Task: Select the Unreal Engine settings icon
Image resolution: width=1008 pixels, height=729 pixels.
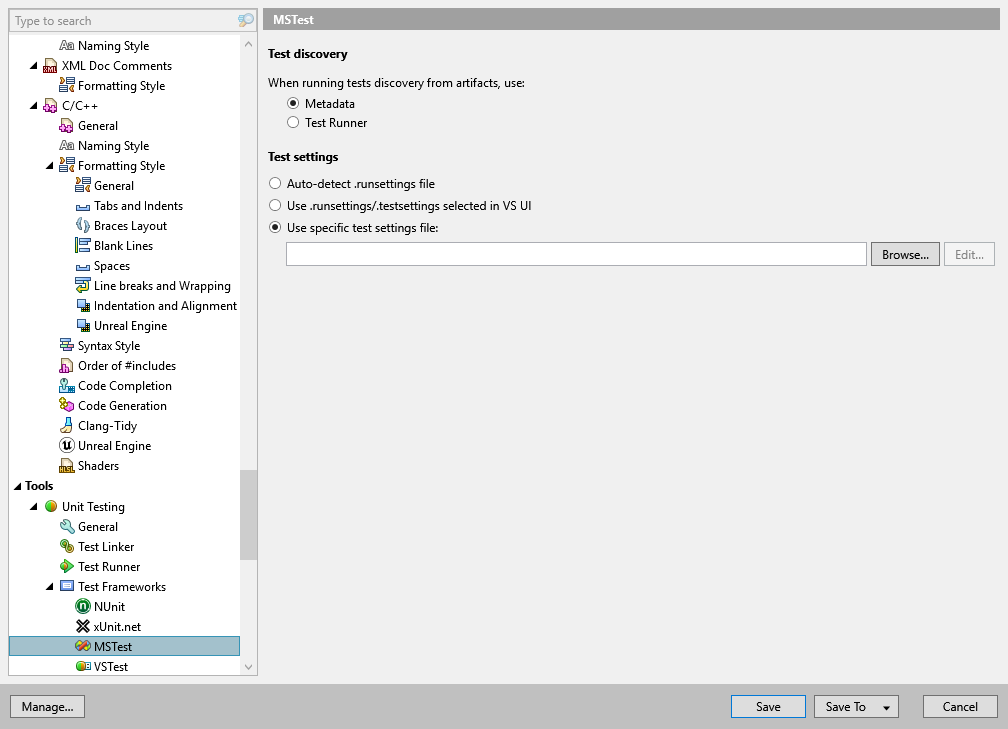Action: (68, 445)
